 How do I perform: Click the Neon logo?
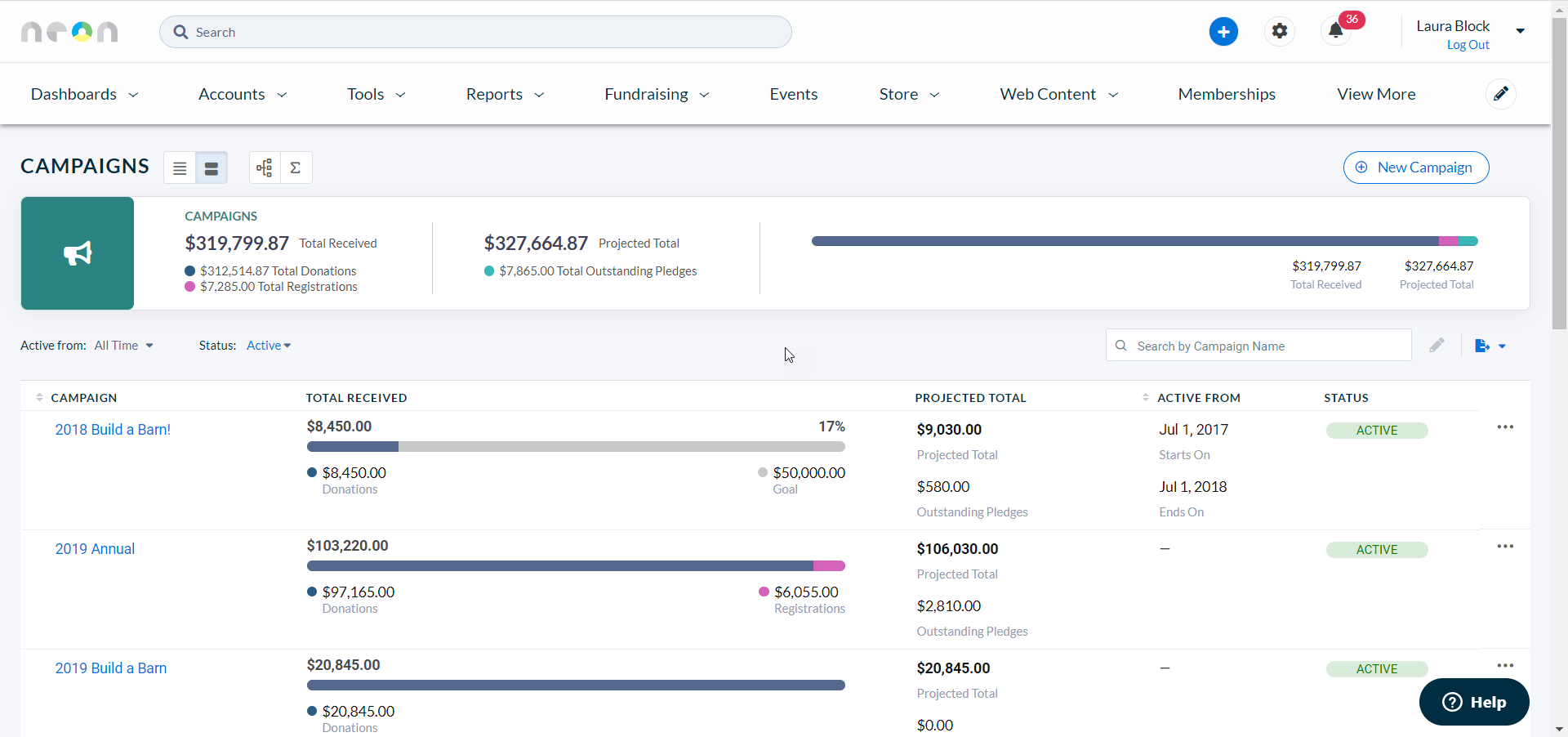(x=69, y=32)
